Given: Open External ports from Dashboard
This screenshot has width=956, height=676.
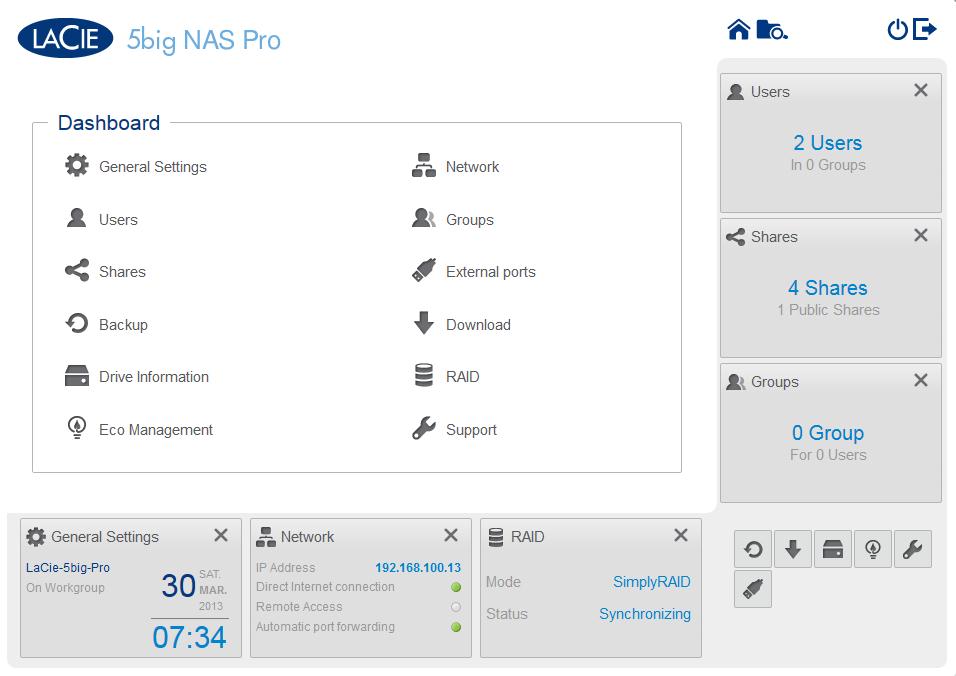Looking at the screenshot, I should click(491, 272).
